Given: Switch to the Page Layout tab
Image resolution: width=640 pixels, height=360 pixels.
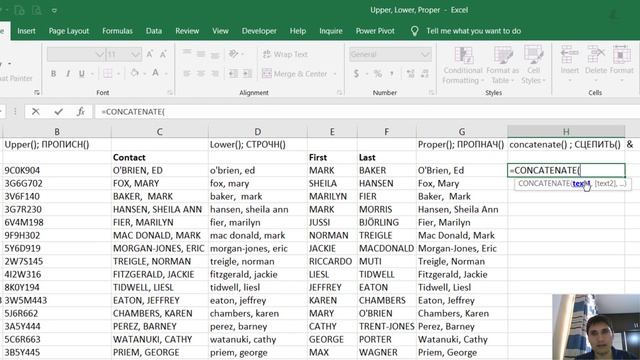Looking at the screenshot, I should (x=69, y=31).
